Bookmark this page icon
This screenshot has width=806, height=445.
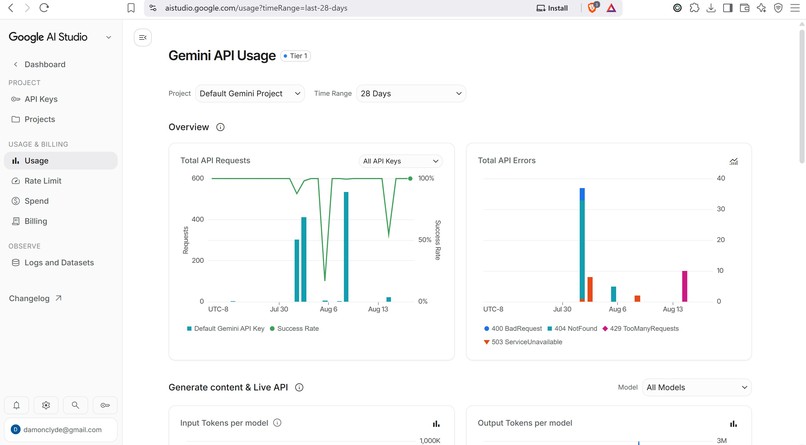coord(131,8)
